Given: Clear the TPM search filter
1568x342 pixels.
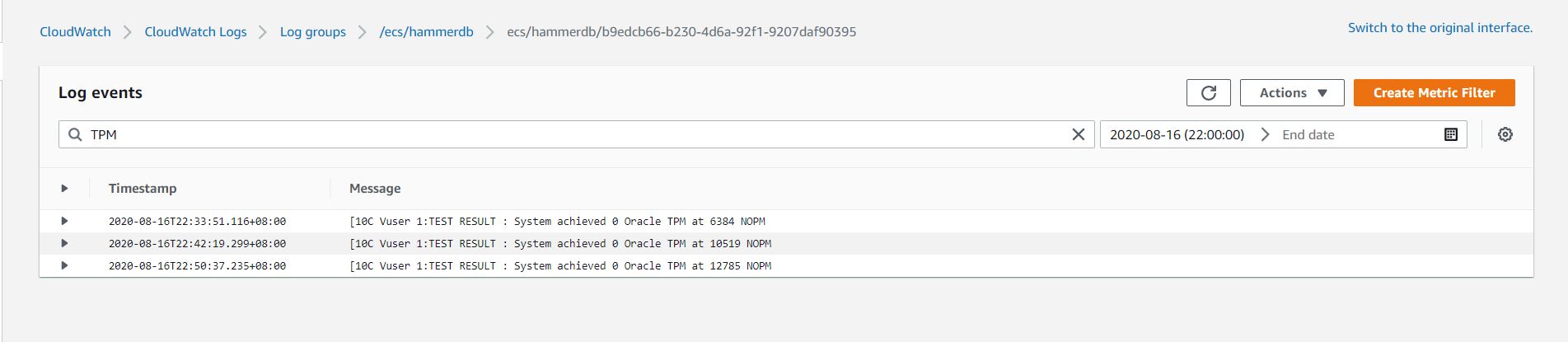Looking at the screenshot, I should pyautogui.click(x=1078, y=134).
